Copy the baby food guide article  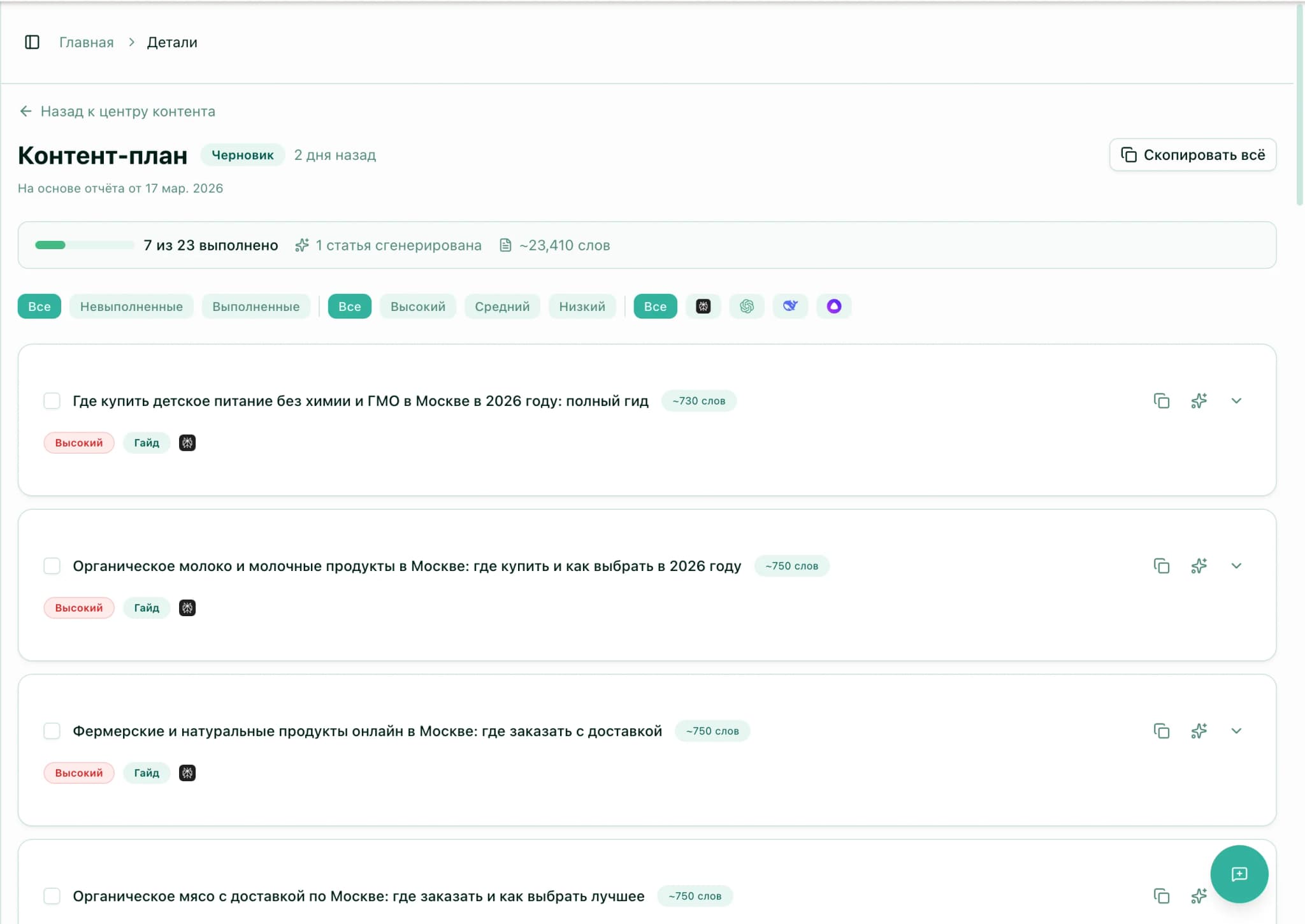point(1162,401)
